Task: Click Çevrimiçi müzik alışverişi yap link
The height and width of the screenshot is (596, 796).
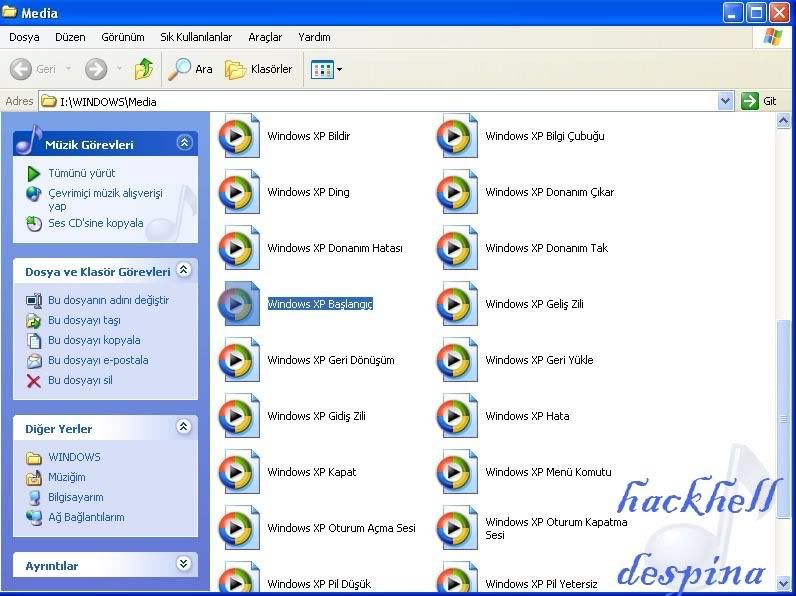Action: (105, 200)
